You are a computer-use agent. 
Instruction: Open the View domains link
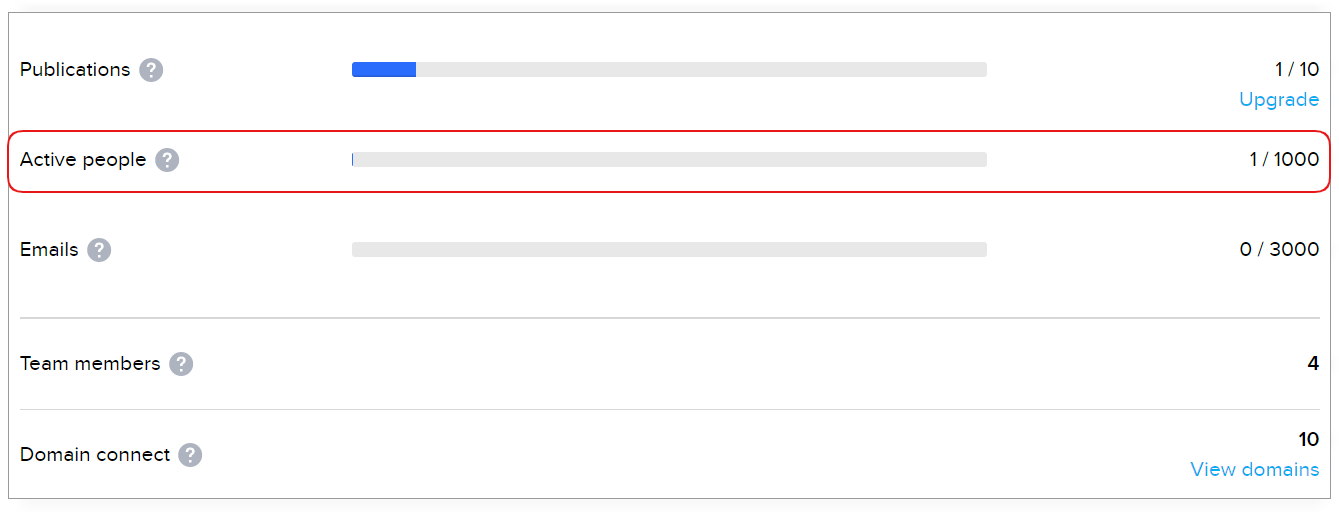(x=1254, y=469)
